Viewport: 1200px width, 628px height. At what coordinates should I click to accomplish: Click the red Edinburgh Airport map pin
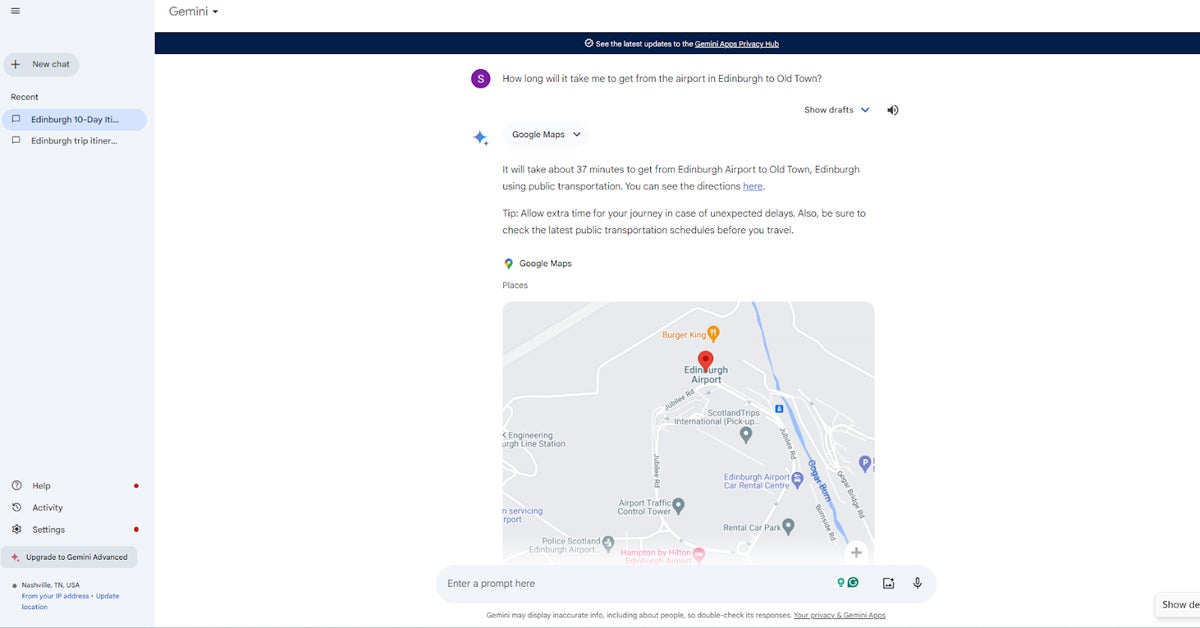705,361
